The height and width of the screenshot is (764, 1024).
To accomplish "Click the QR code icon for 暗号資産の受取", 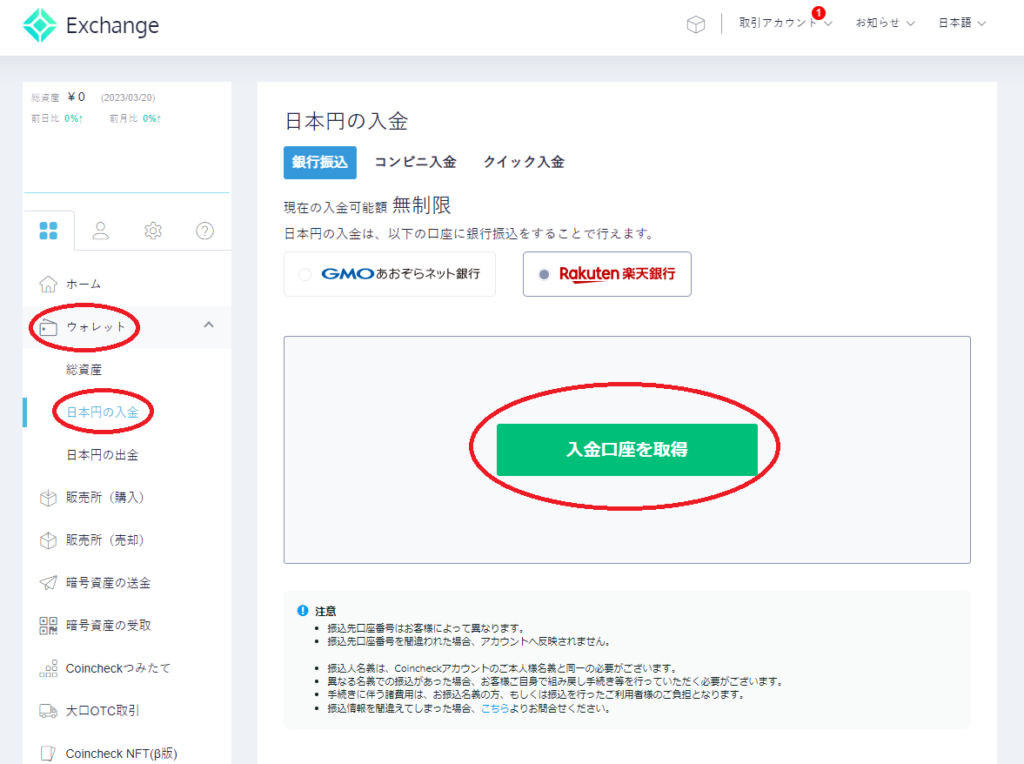I will pos(48,625).
